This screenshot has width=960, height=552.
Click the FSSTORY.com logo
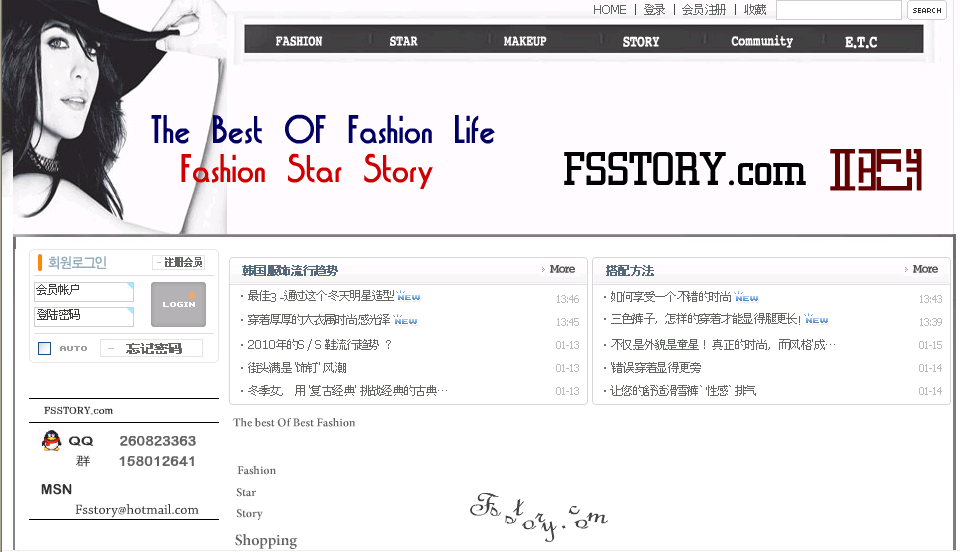pos(684,170)
